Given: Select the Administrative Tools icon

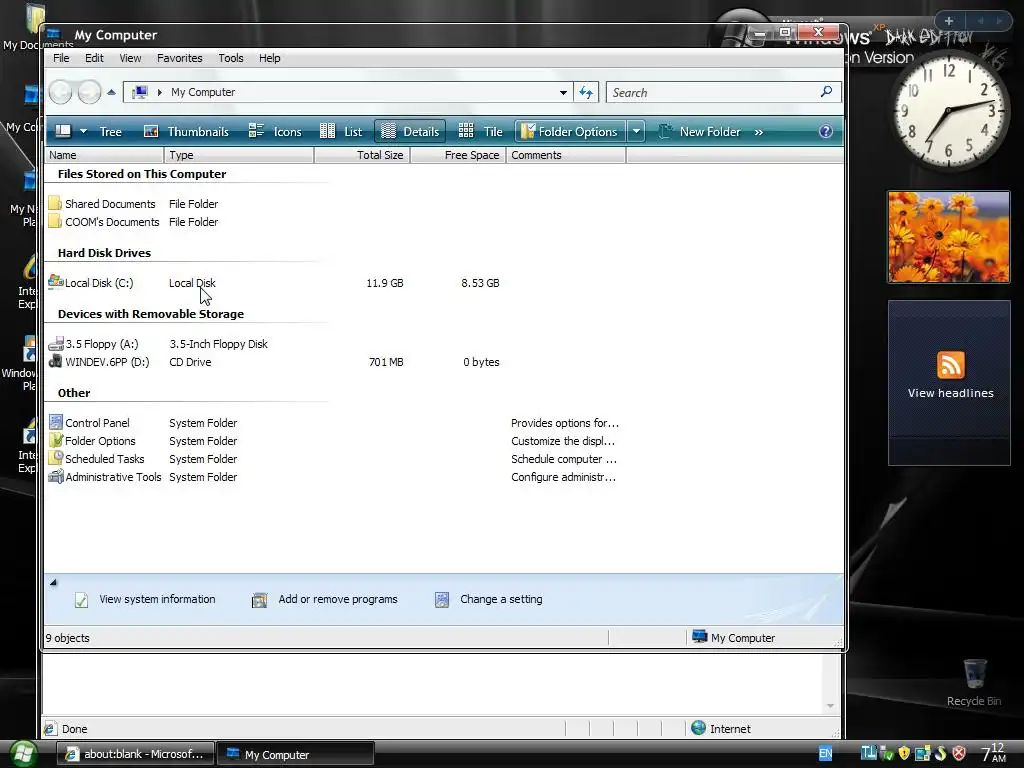Looking at the screenshot, I should tap(56, 476).
